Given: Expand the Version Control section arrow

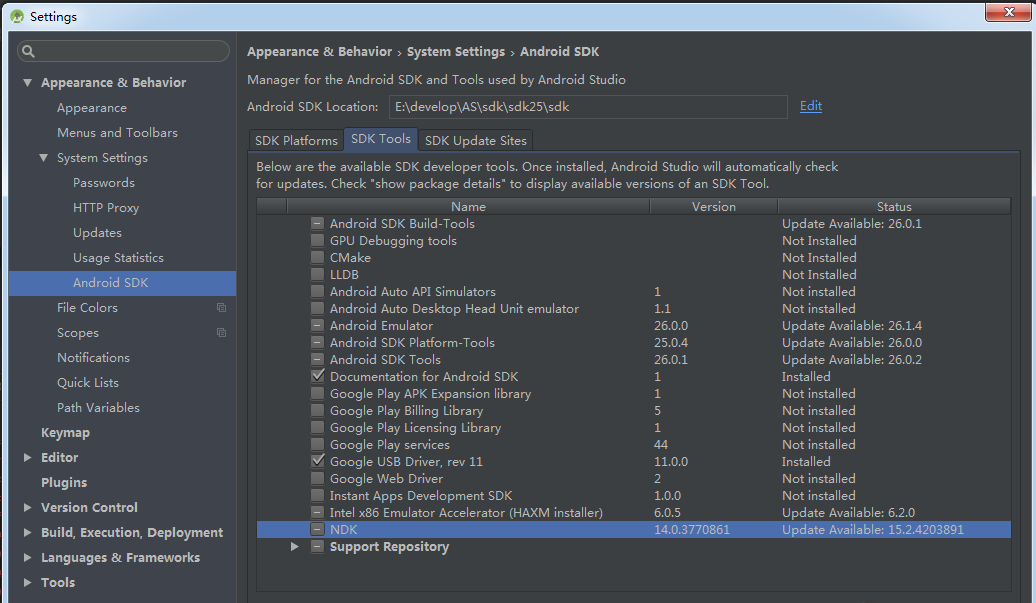Looking at the screenshot, I should [x=27, y=507].
